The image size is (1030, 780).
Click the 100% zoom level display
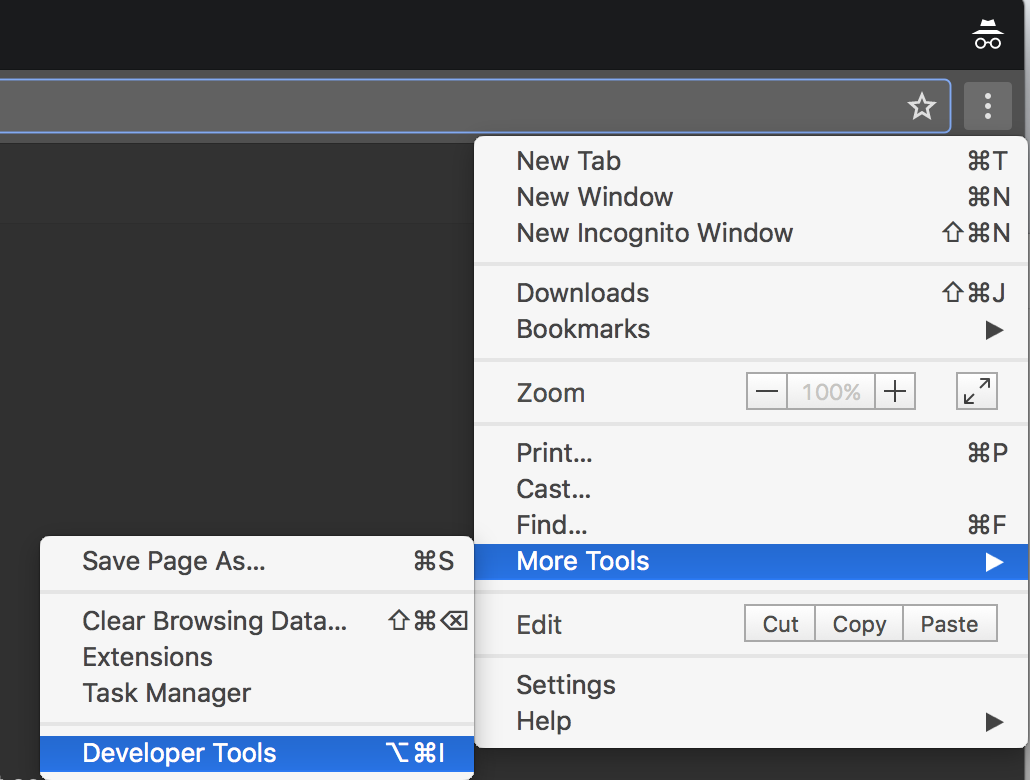point(830,391)
